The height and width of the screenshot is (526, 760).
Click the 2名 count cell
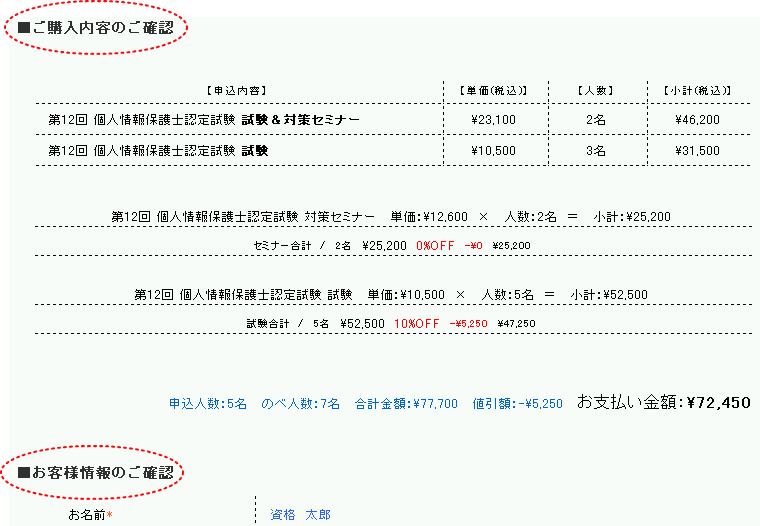click(596, 120)
